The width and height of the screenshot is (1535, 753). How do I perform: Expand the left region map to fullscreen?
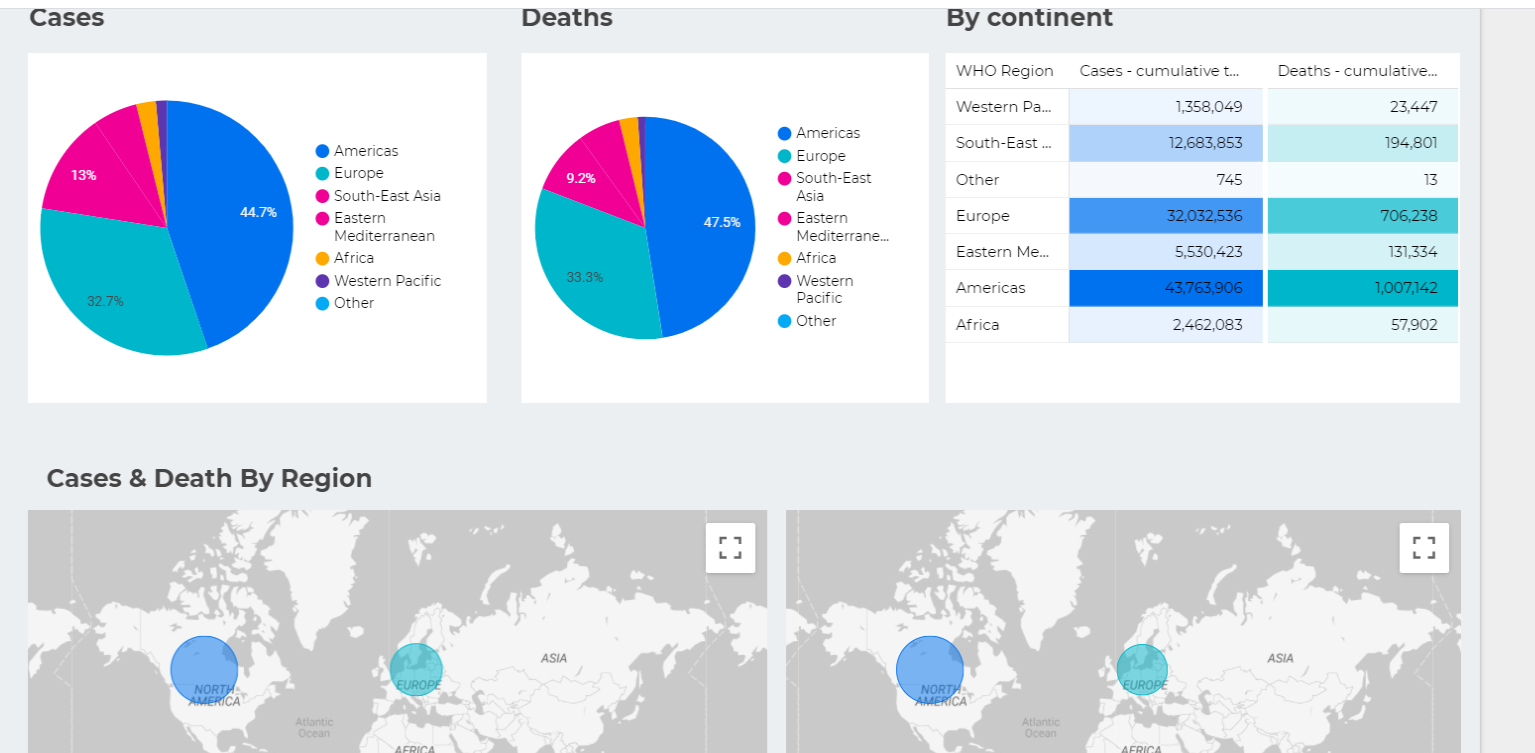click(x=730, y=547)
